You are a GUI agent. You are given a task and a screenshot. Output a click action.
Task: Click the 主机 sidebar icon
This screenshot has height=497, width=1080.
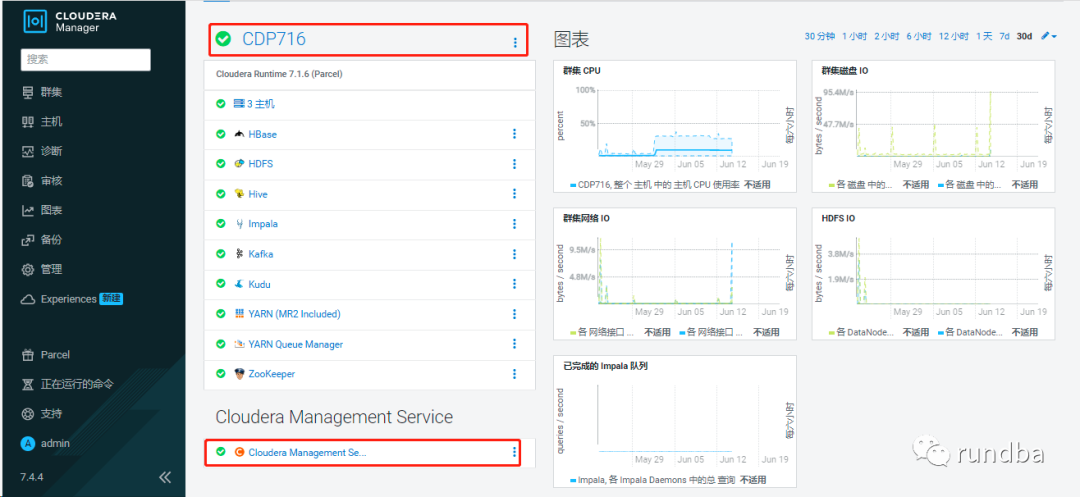click(x=28, y=122)
